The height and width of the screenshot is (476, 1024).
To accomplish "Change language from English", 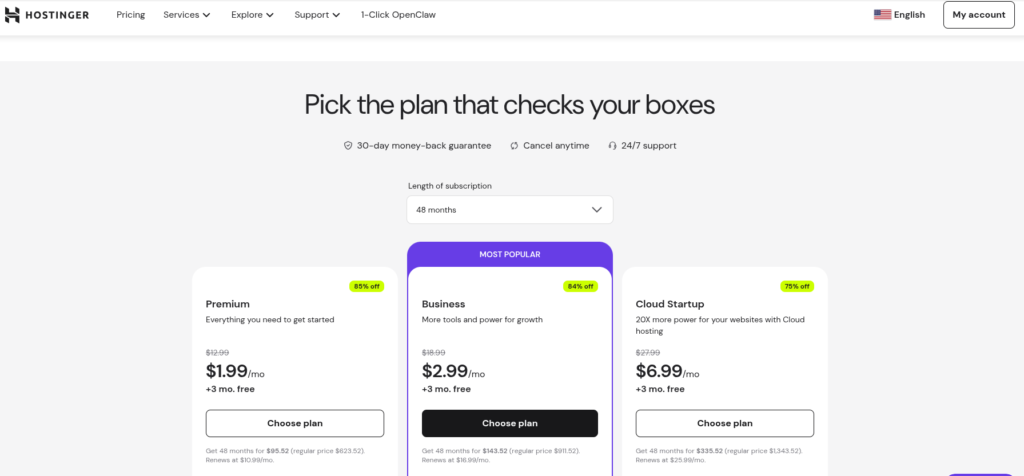I will [x=909, y=15].
